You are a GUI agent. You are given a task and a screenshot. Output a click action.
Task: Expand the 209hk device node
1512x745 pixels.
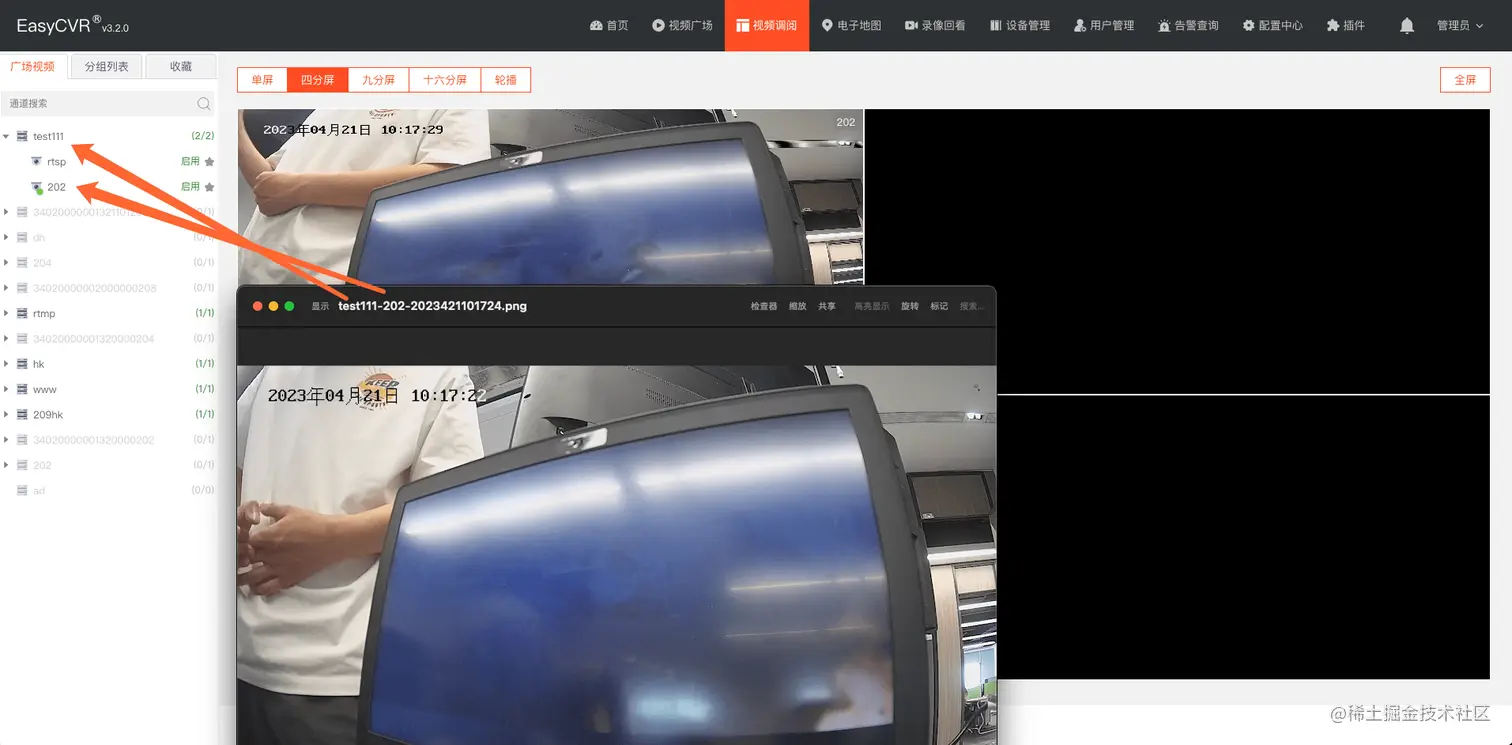pyautogui.click(x=6, y=414)
